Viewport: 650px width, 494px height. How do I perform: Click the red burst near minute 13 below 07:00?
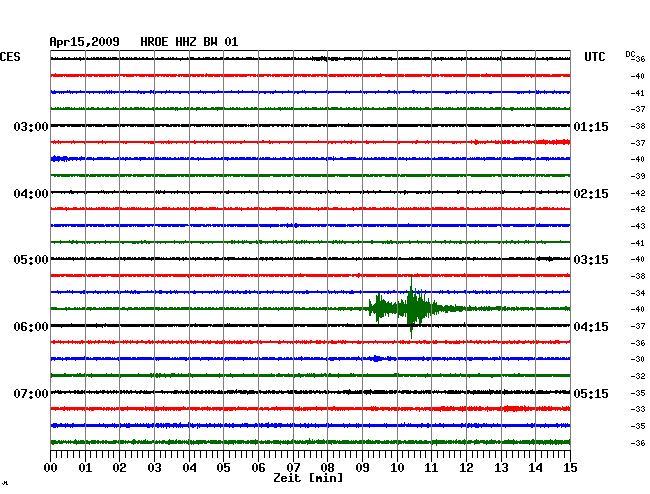[x=514, y=409]
